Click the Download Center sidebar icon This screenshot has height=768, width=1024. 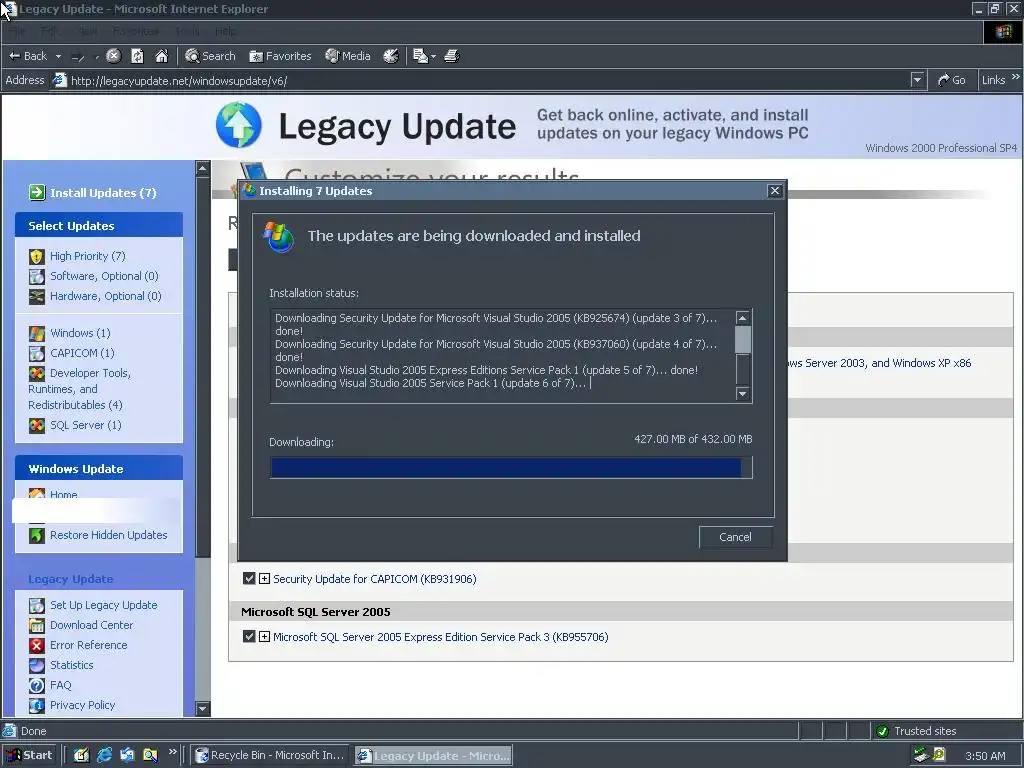pyautogui.click(x=37, y=626)
